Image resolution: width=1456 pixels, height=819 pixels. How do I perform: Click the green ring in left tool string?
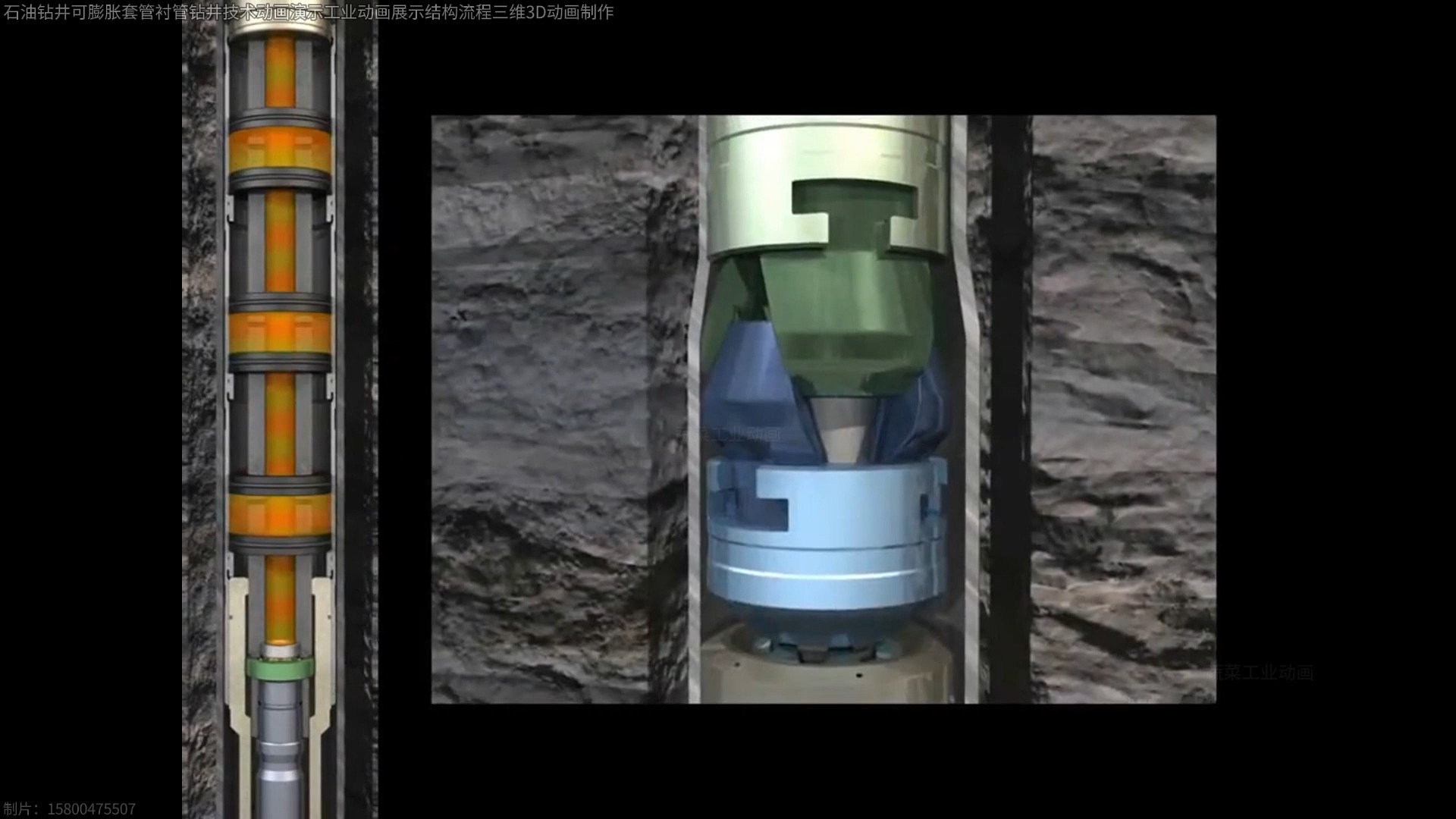coord(280,668)
